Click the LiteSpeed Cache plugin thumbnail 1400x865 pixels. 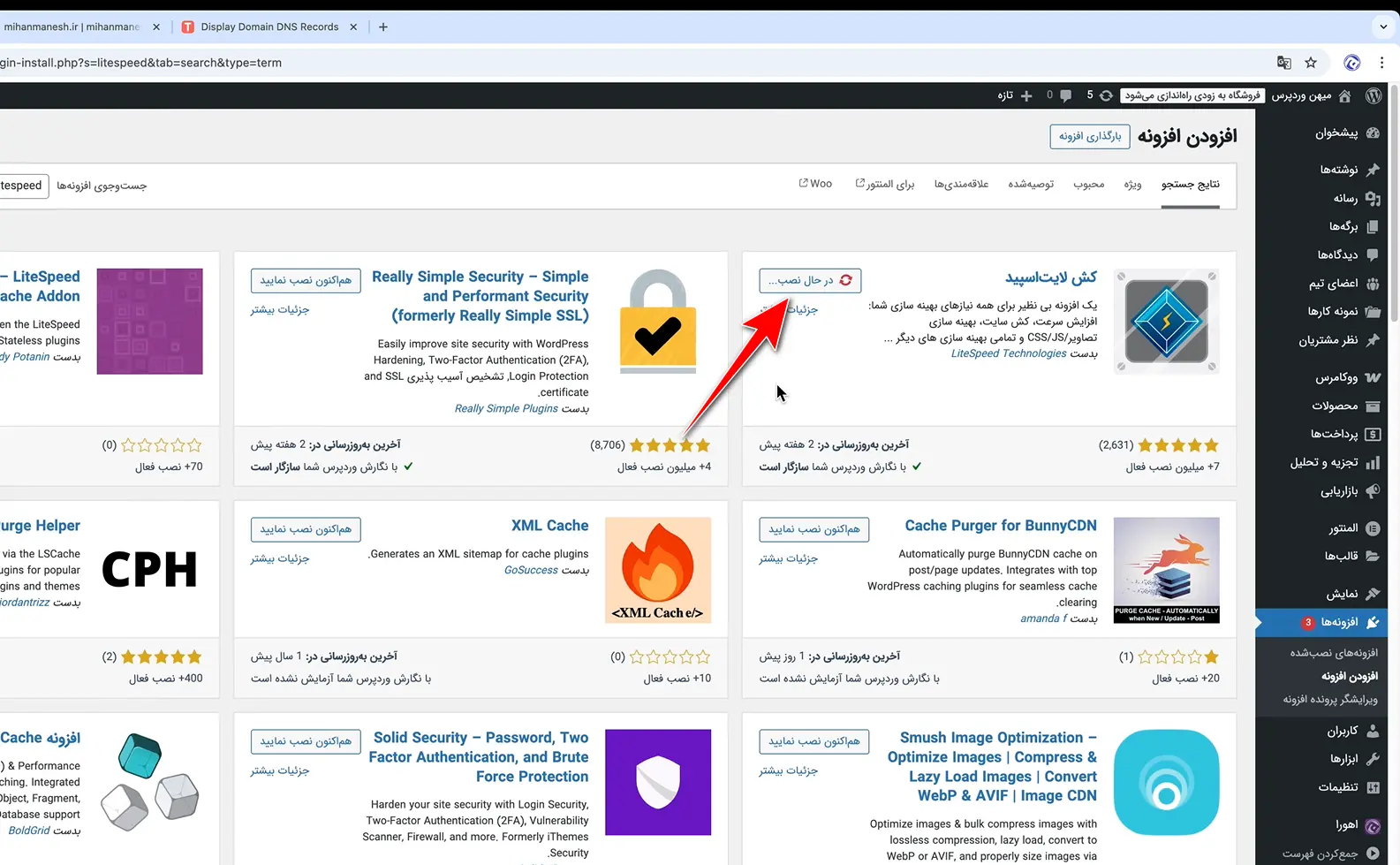tap(1167, 322)
